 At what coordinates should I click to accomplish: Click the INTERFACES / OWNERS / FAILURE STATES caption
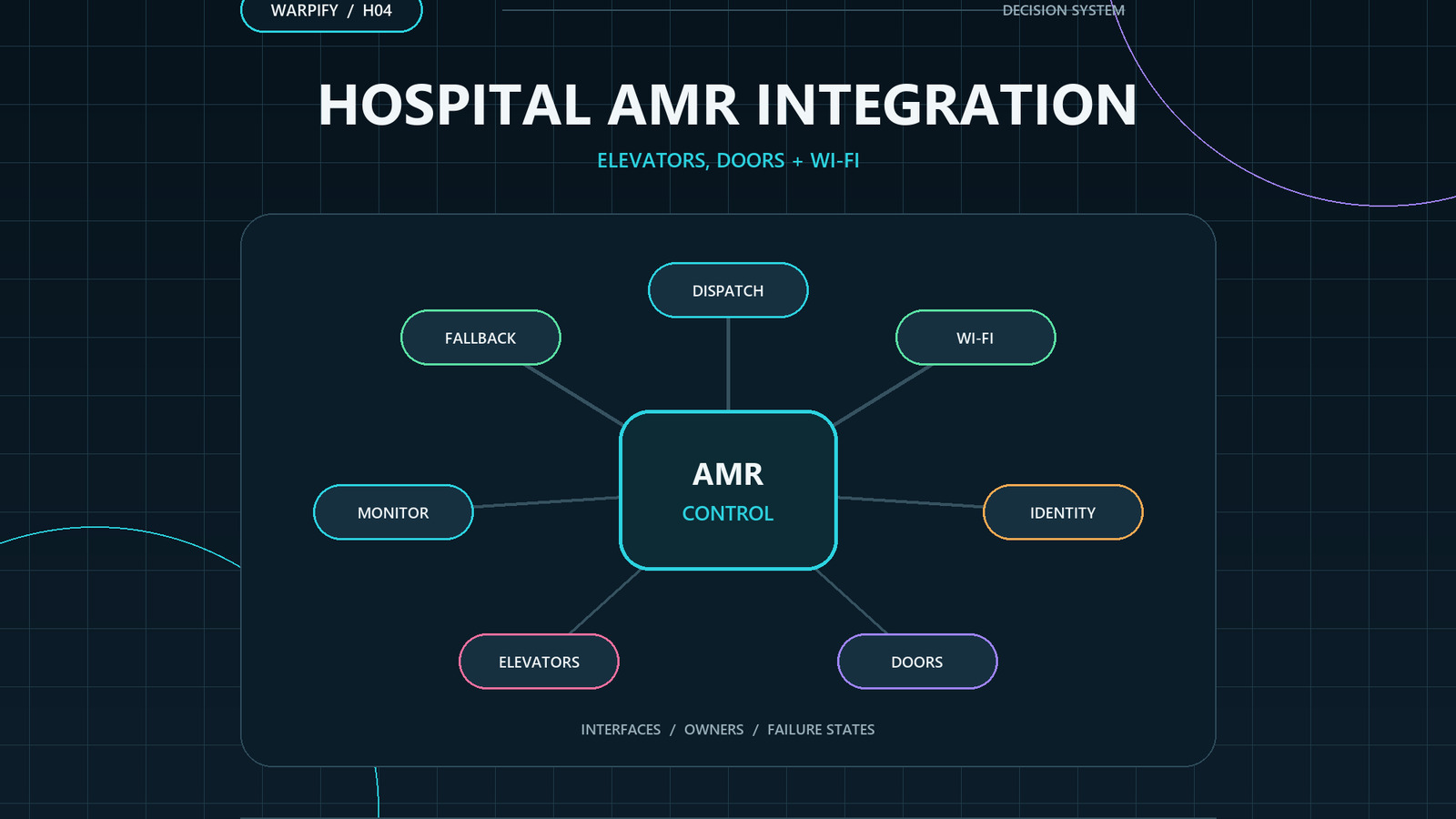pos(728,729)
